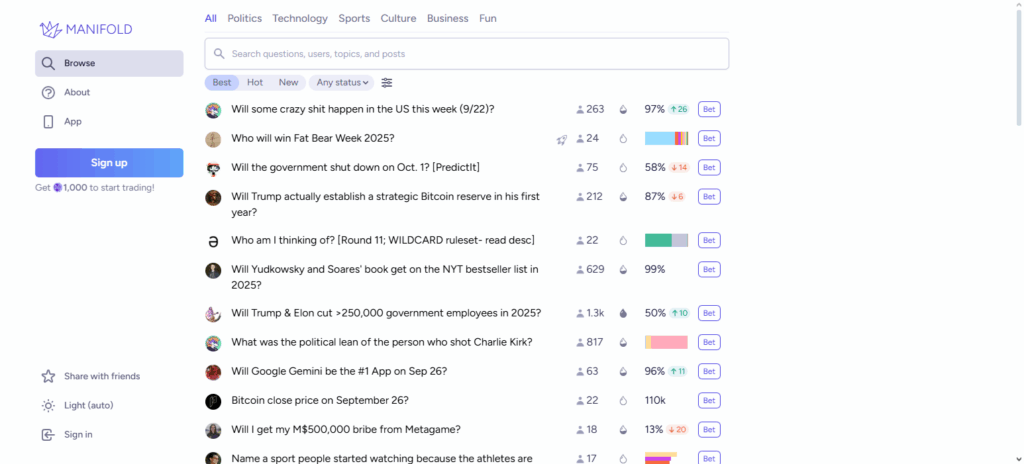This screenshot has width=1024, height=464.
Task: Open About in the sidebar
Action: pyautogui.click(x=109, y=93)
